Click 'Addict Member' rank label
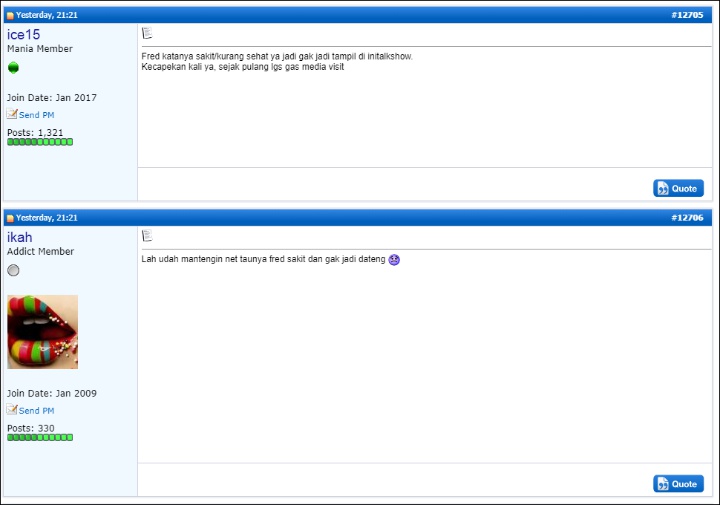720x505 pixels. click(40, 252)
